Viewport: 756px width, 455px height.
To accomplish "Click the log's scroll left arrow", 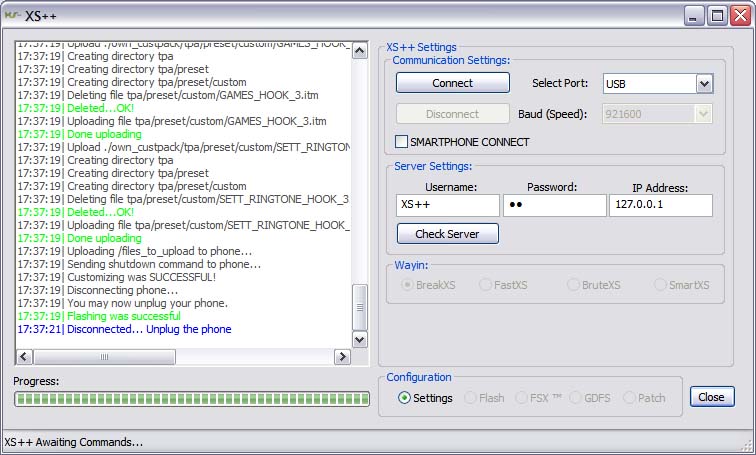I will [x=24, y=357].
